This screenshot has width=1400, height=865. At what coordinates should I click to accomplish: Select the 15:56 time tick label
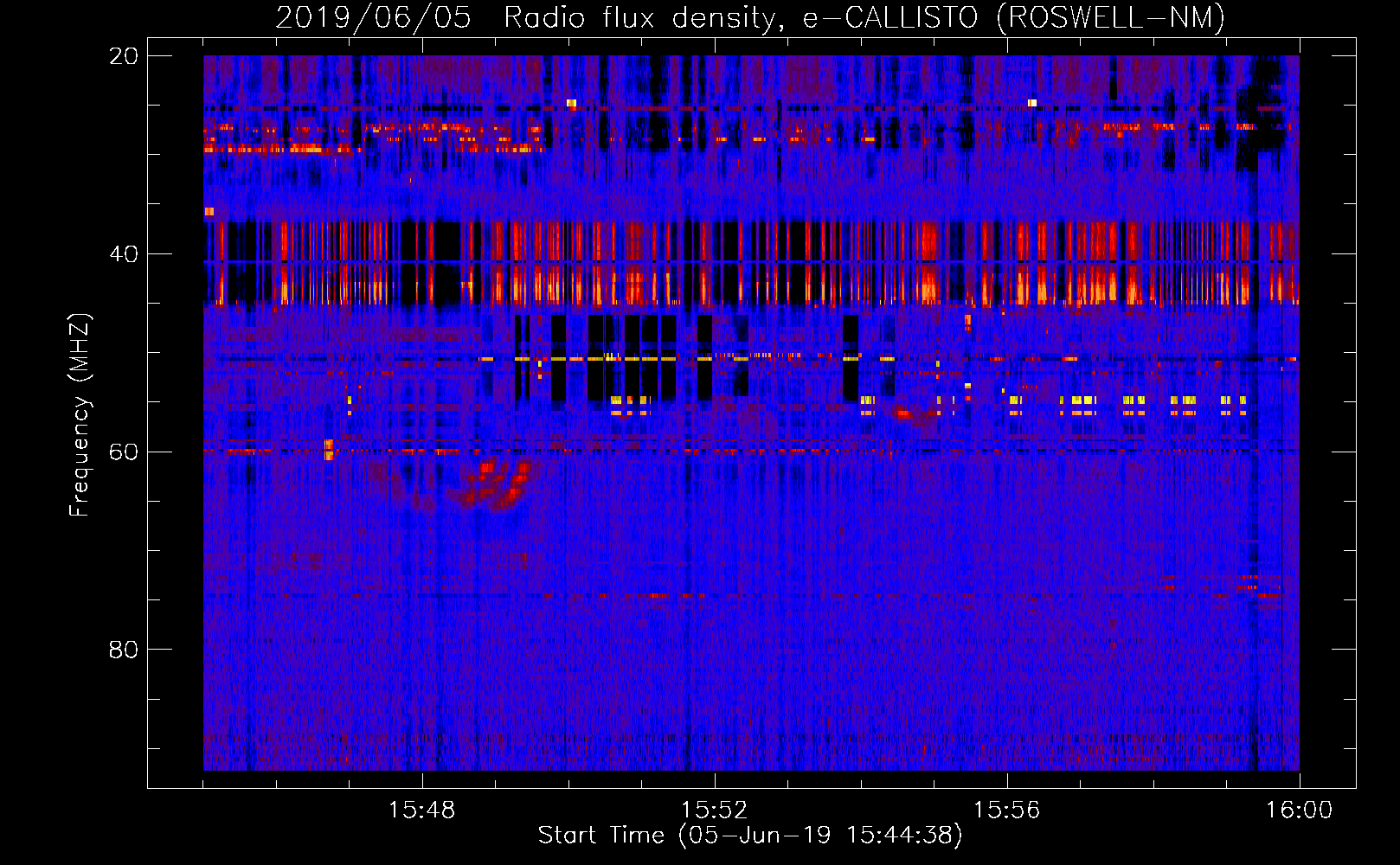click(x=1006, y=811)
